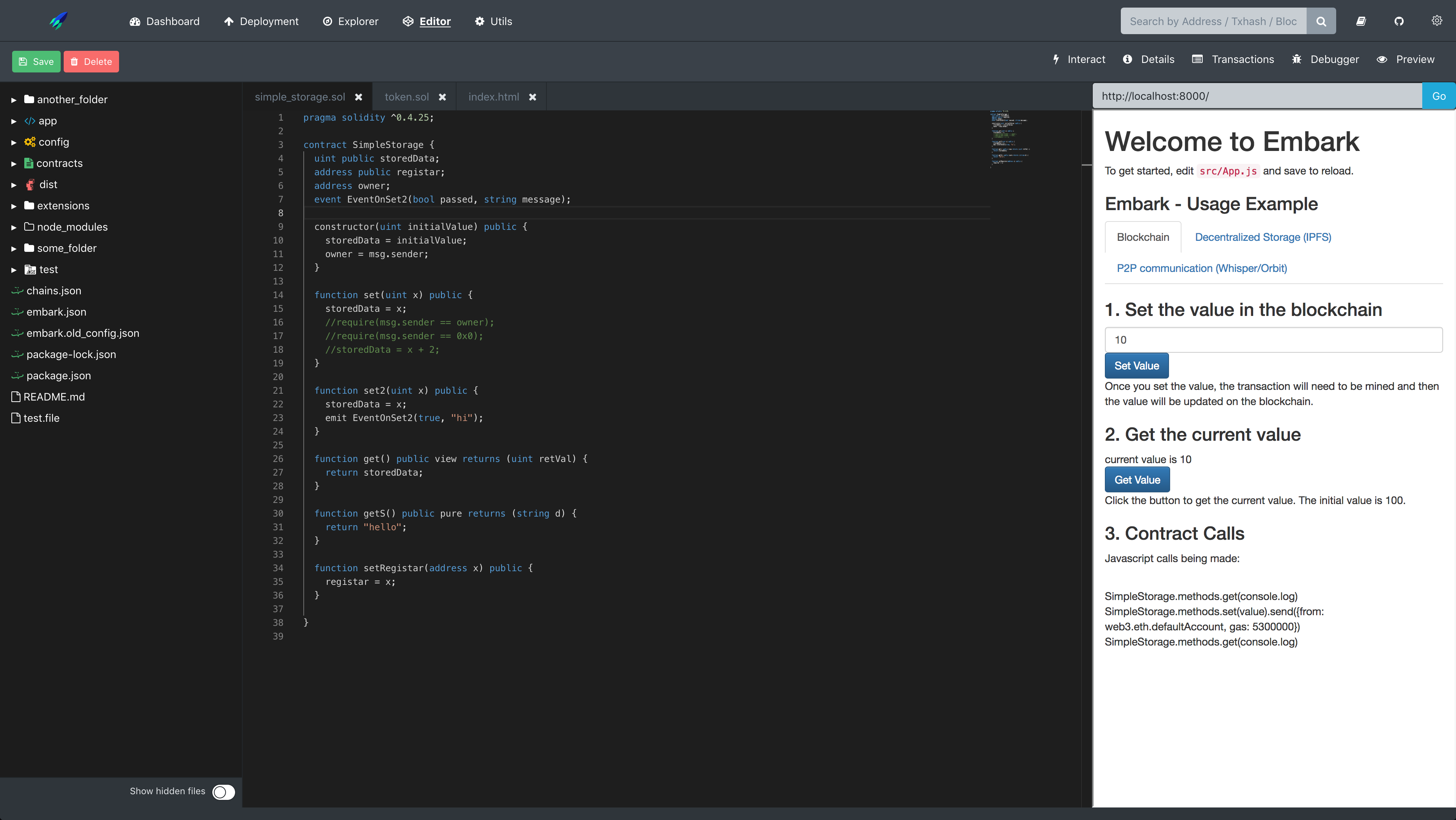
Task: Toggle the Interact panel
Action: pos(1079,60)
